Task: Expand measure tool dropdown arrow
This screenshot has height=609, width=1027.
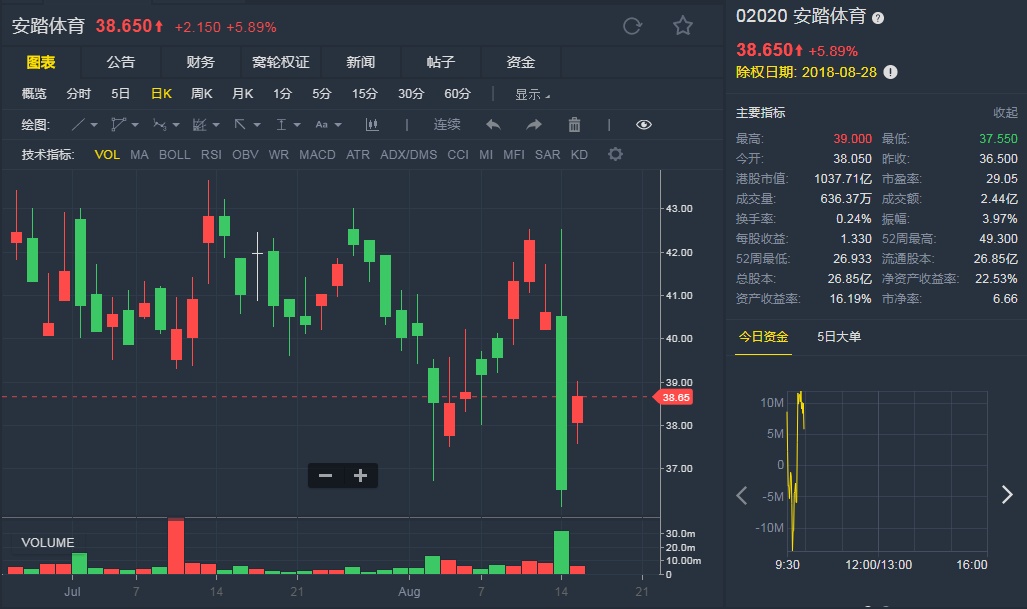Action: (x=297, y=125)
